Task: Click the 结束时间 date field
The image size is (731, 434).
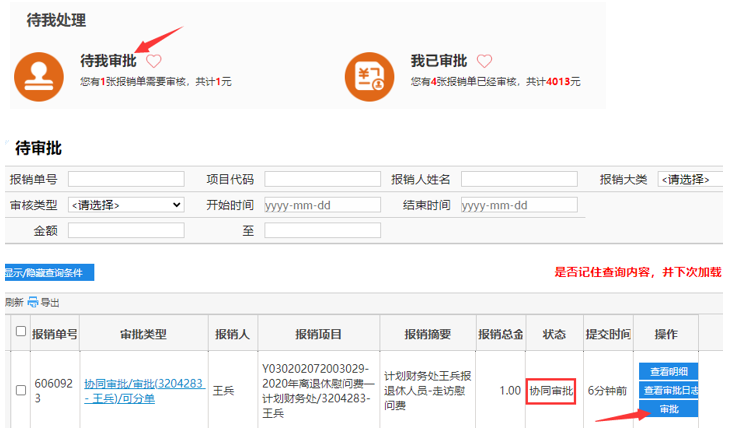Action: coord(519,205)
